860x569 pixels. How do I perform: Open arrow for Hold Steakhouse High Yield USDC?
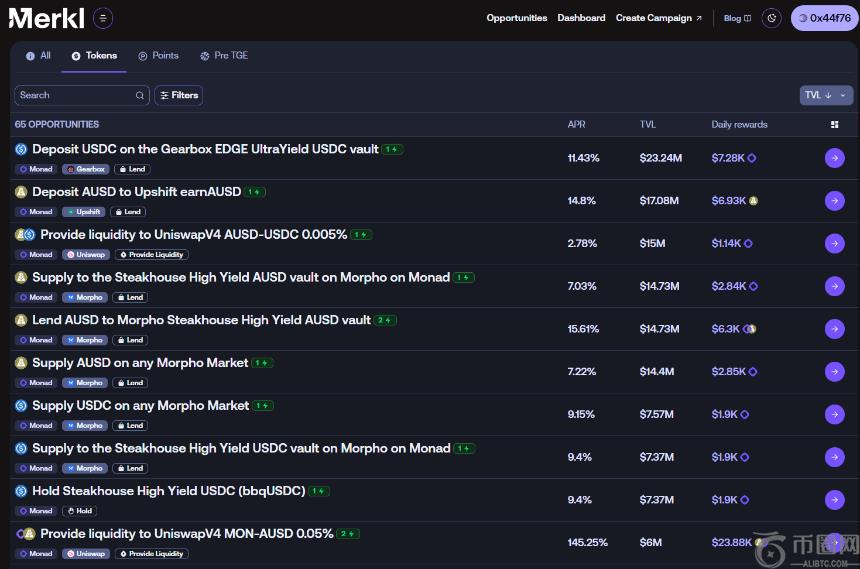click(x=834, y=500)
